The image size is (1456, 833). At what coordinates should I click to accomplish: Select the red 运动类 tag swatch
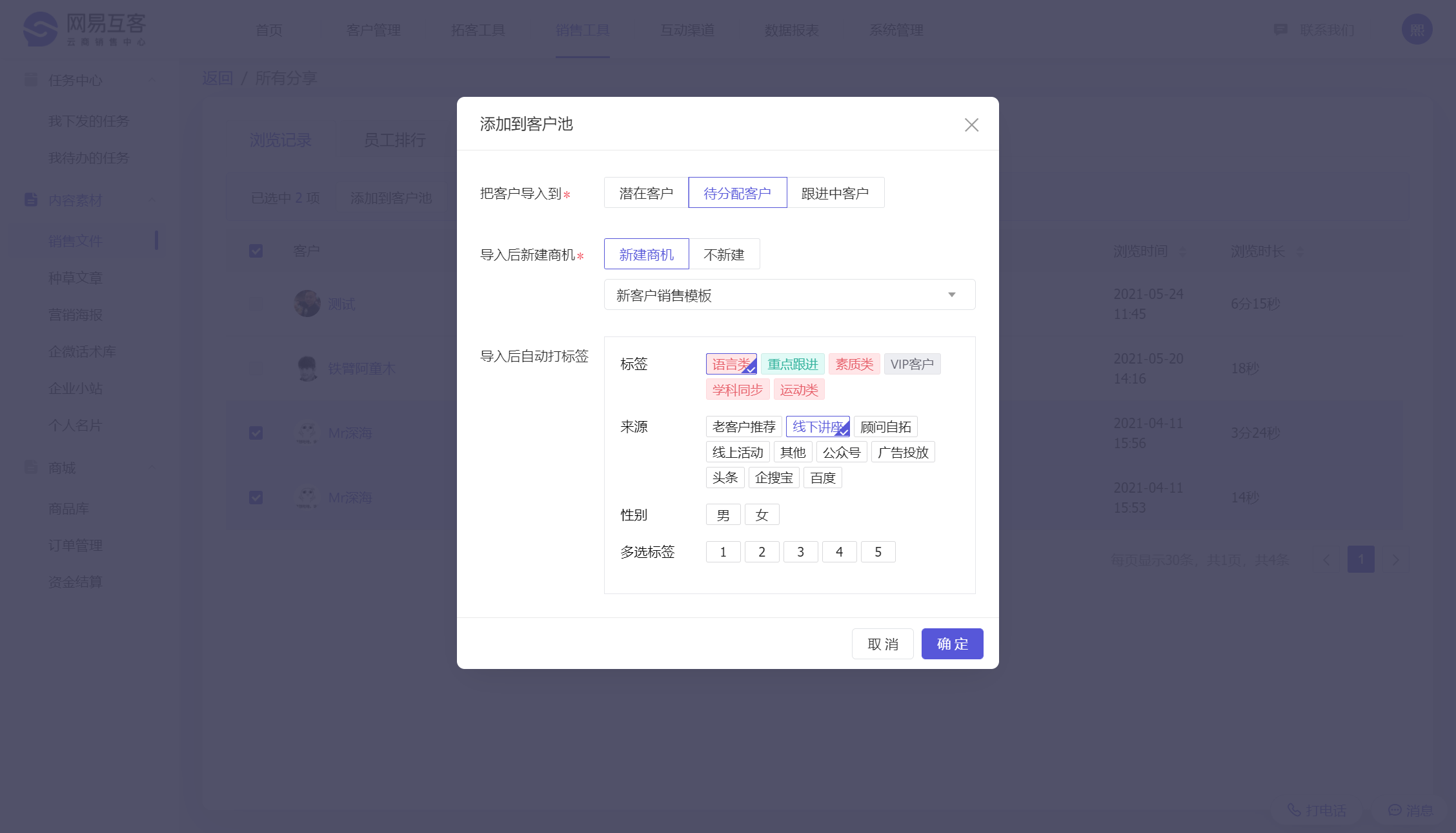(798, 390)
